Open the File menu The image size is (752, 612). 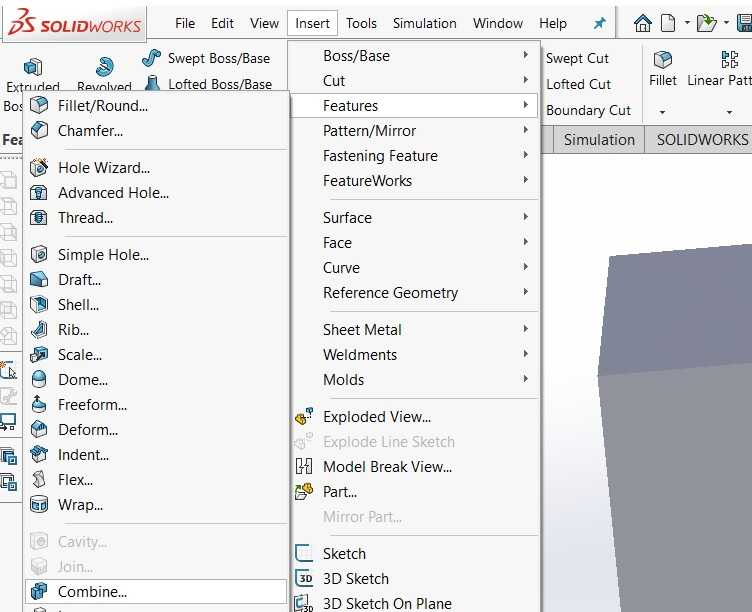tap(185, 23)
